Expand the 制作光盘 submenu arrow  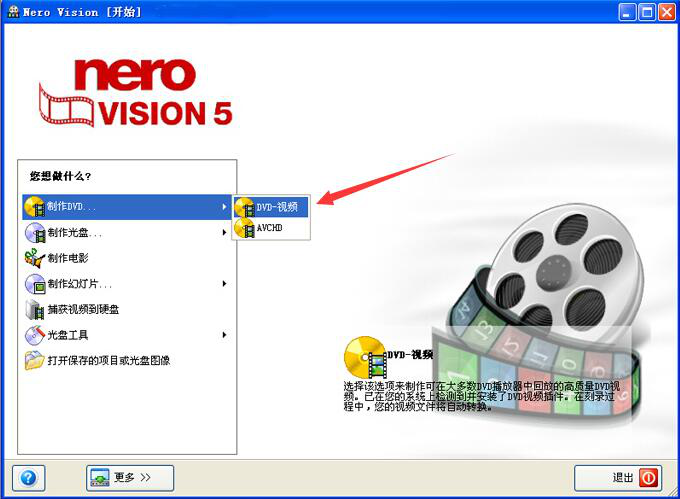pyautogui.click(x=224, y=232)
